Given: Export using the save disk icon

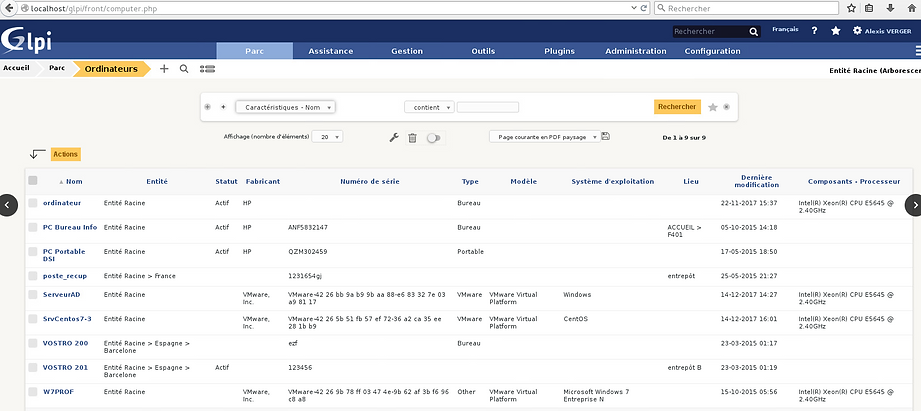Looking at the screenshot, I should [x=606, y=136].
